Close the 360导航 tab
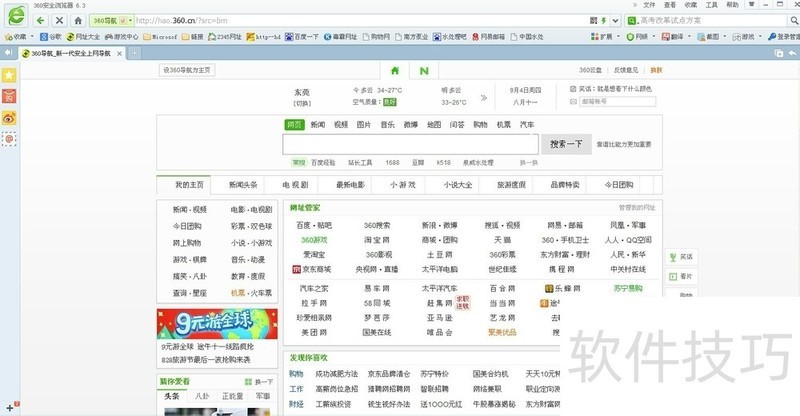The height and width of the screenshot is (416, 800). (x=119, y=53)
